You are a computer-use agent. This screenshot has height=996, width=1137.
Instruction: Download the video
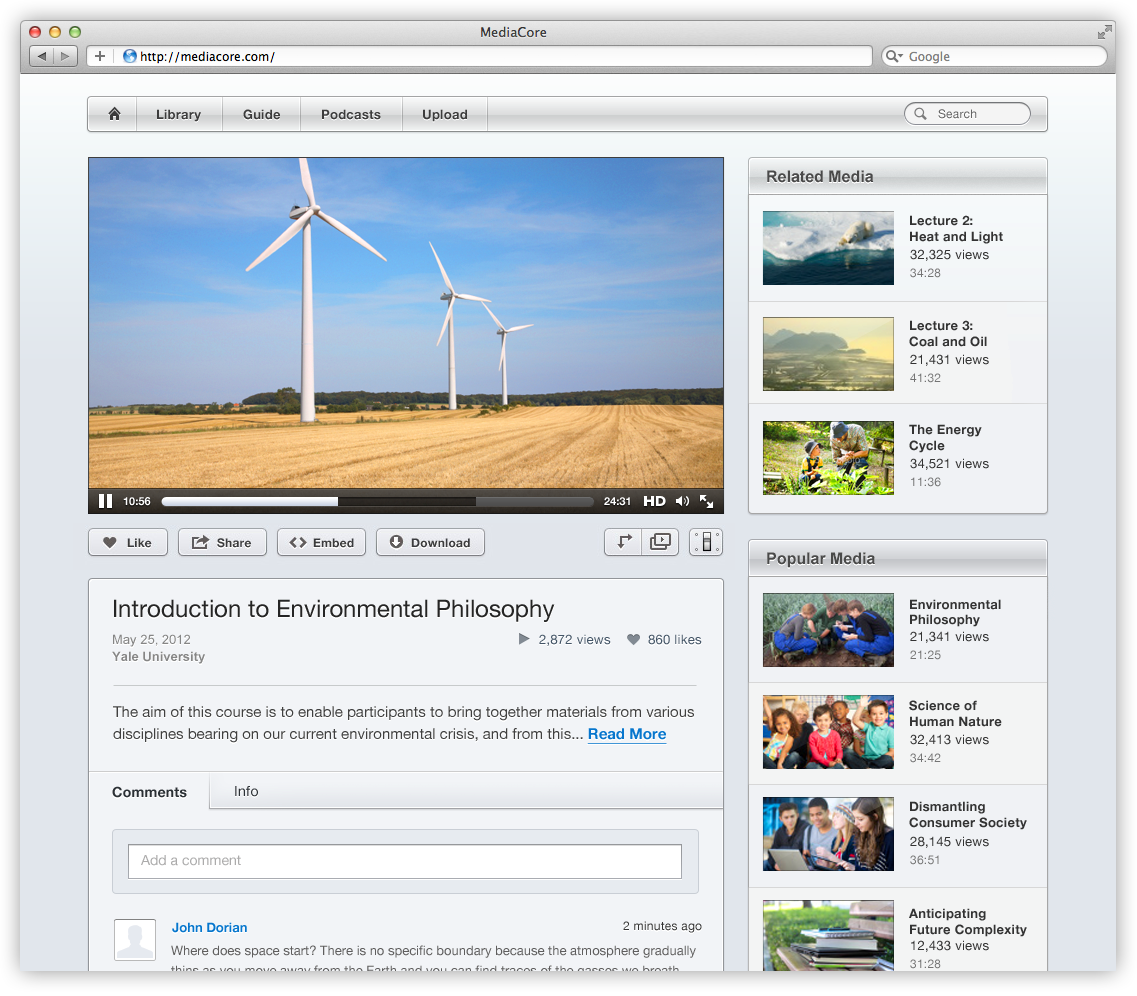click(430, 542)
